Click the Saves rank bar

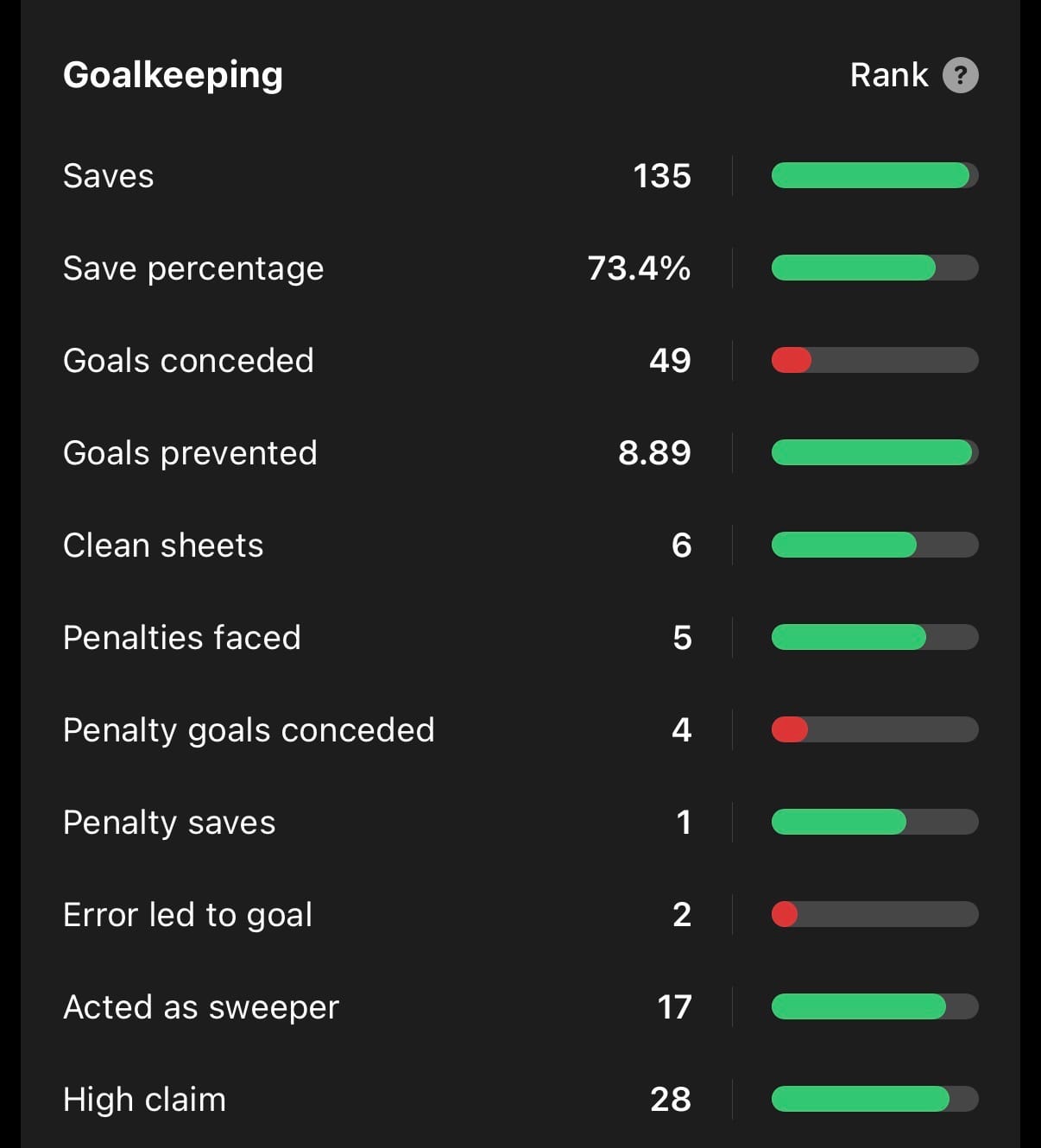tap(874, 176)
